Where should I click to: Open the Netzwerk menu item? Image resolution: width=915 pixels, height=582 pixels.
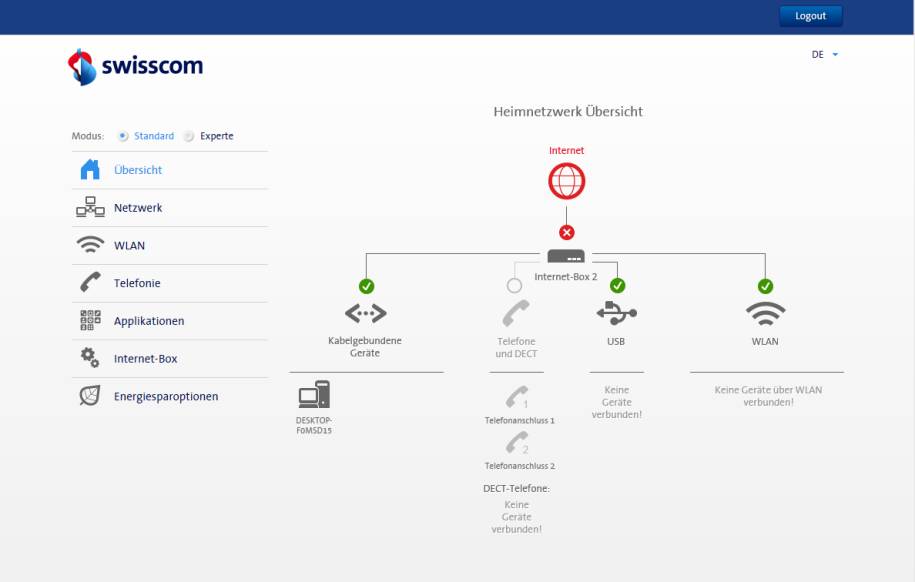point(170,208)
